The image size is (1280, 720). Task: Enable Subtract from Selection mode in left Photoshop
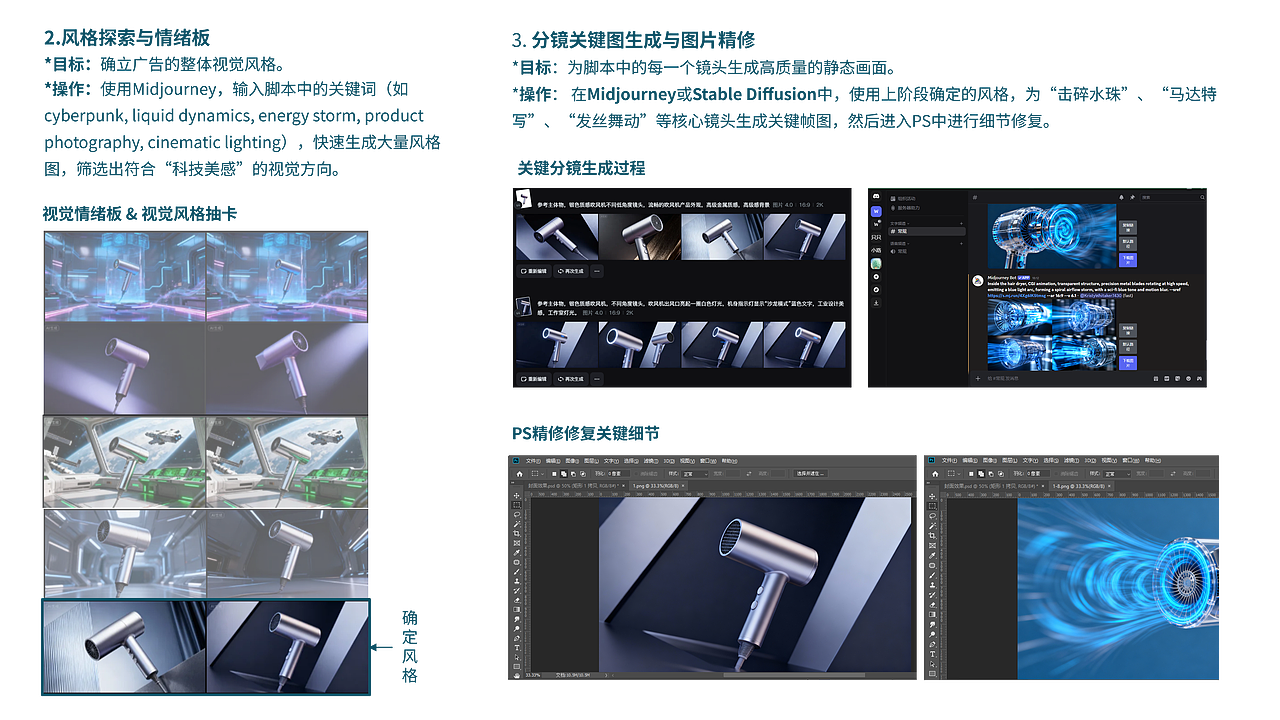573,474
